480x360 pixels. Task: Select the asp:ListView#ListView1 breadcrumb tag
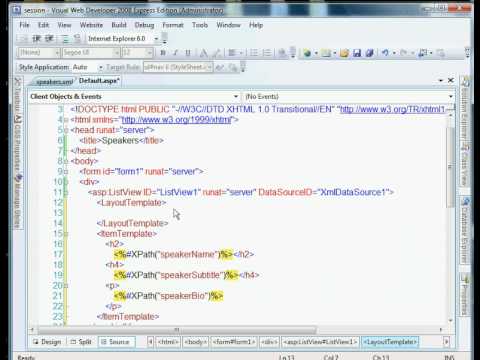[320, 342]
